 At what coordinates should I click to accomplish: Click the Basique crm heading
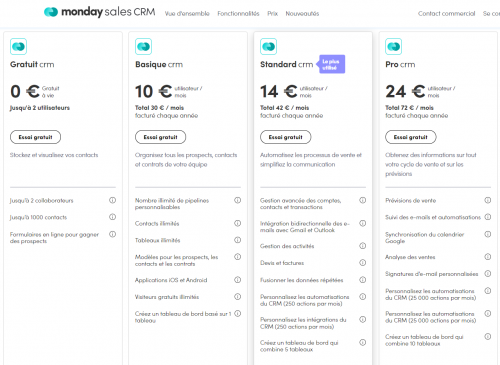coord(159,65)
